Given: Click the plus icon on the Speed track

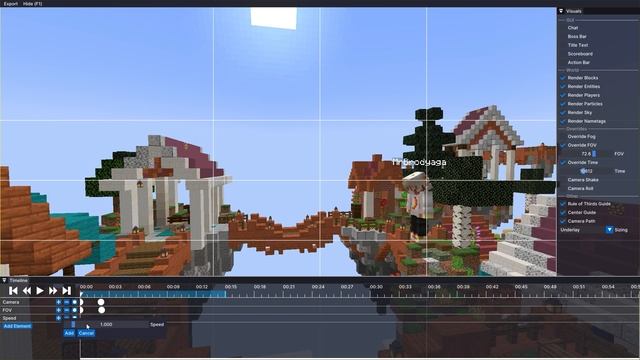Looking at the screenshot, I should [58, 318].
